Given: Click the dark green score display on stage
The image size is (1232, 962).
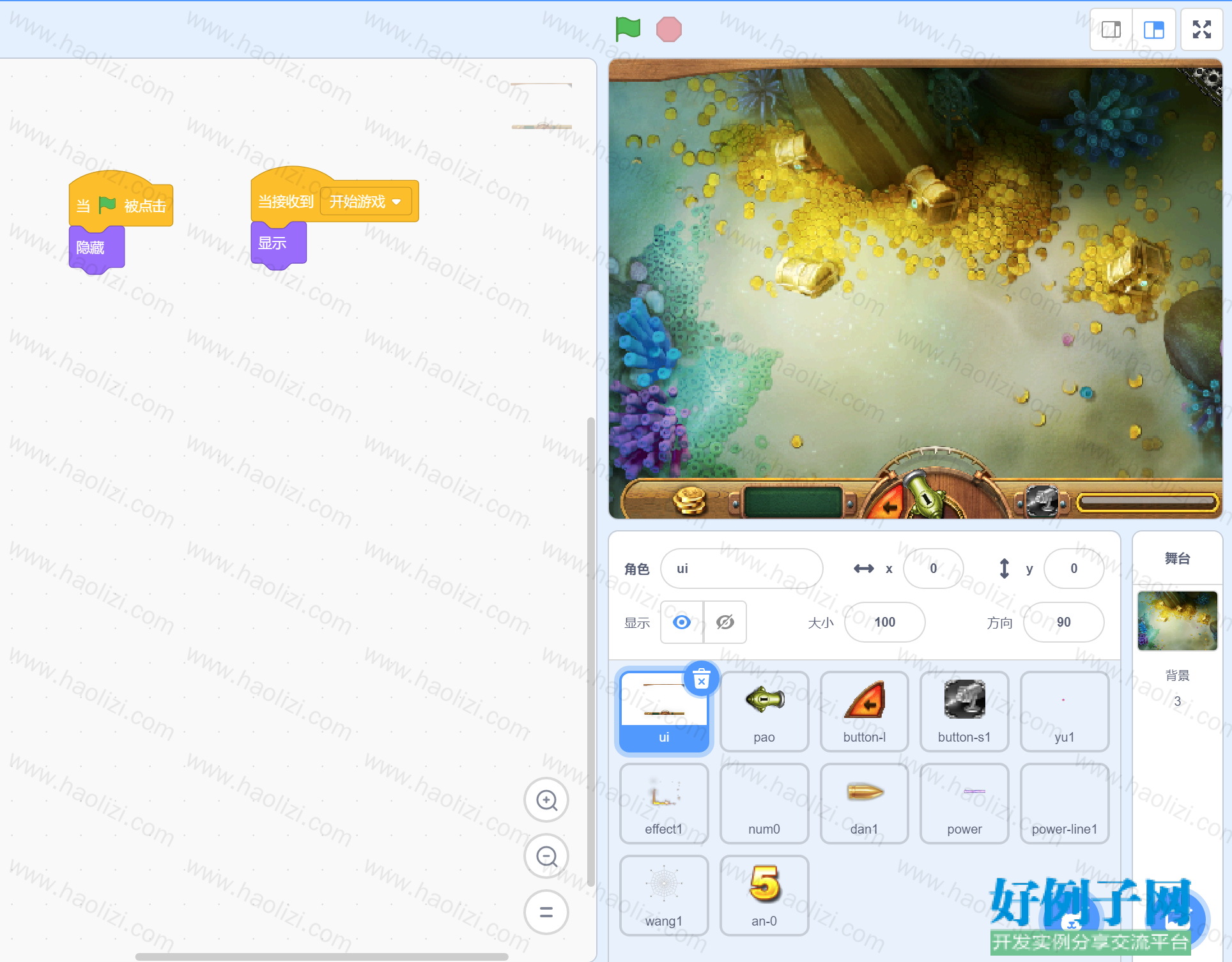Looking at the screenshot, I should point(793,502).
